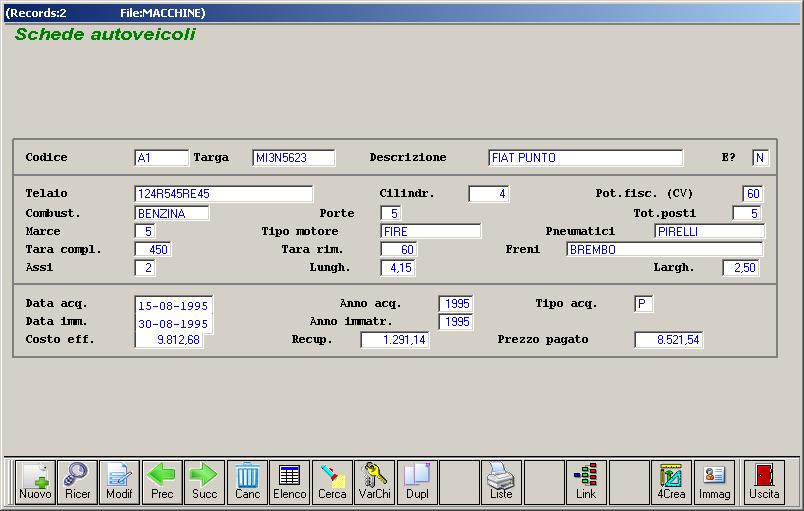Open VarChi keys icon
This screenshot has width=804, height=511.
click(374, 482)
